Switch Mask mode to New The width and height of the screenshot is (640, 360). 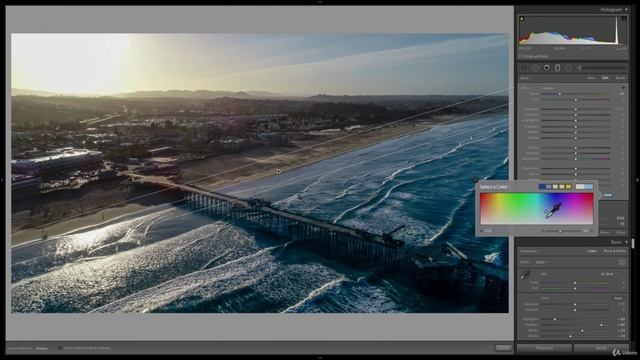point(591,78)
